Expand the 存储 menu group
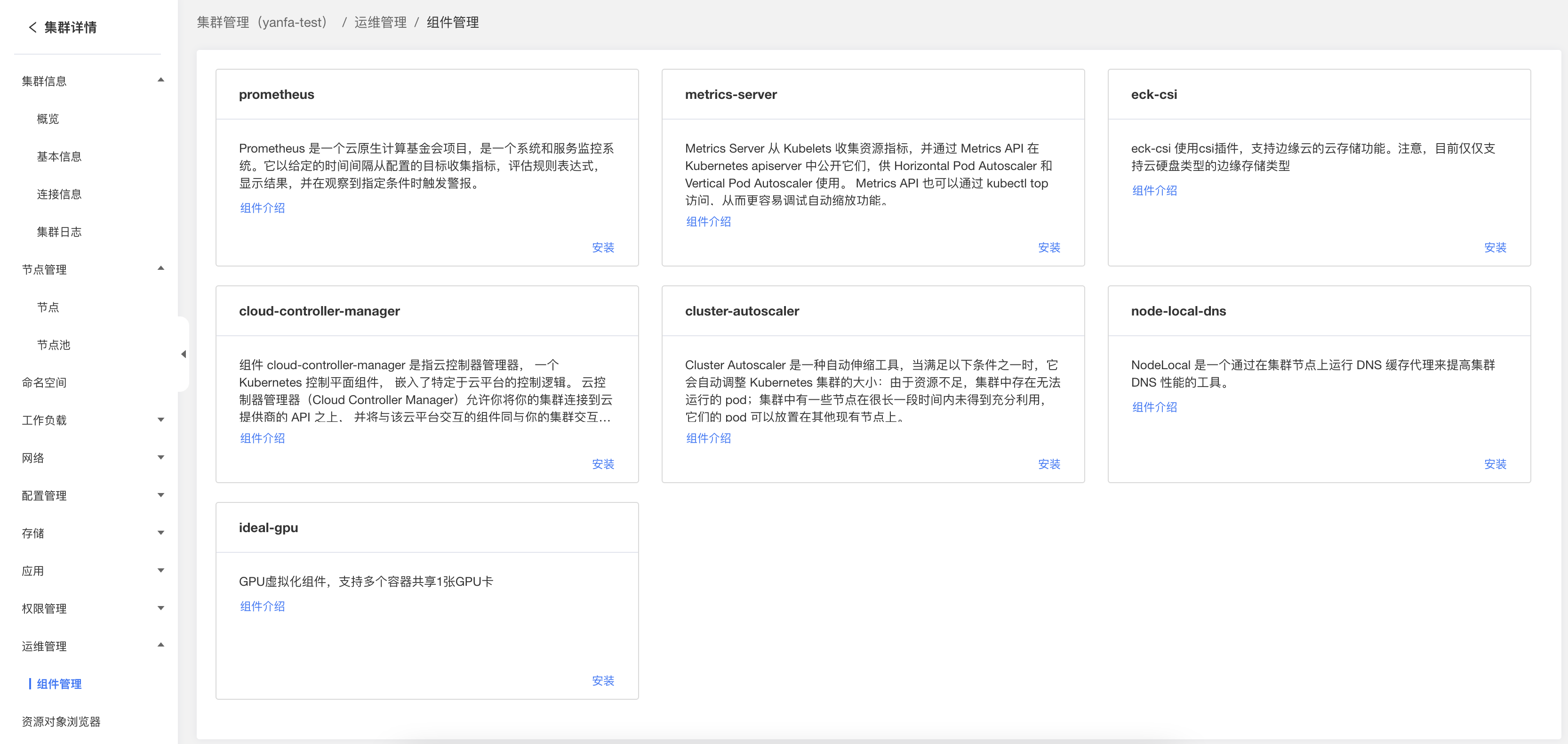The height and width of the screenshot is (744, 1568). (x=160, y=533)
